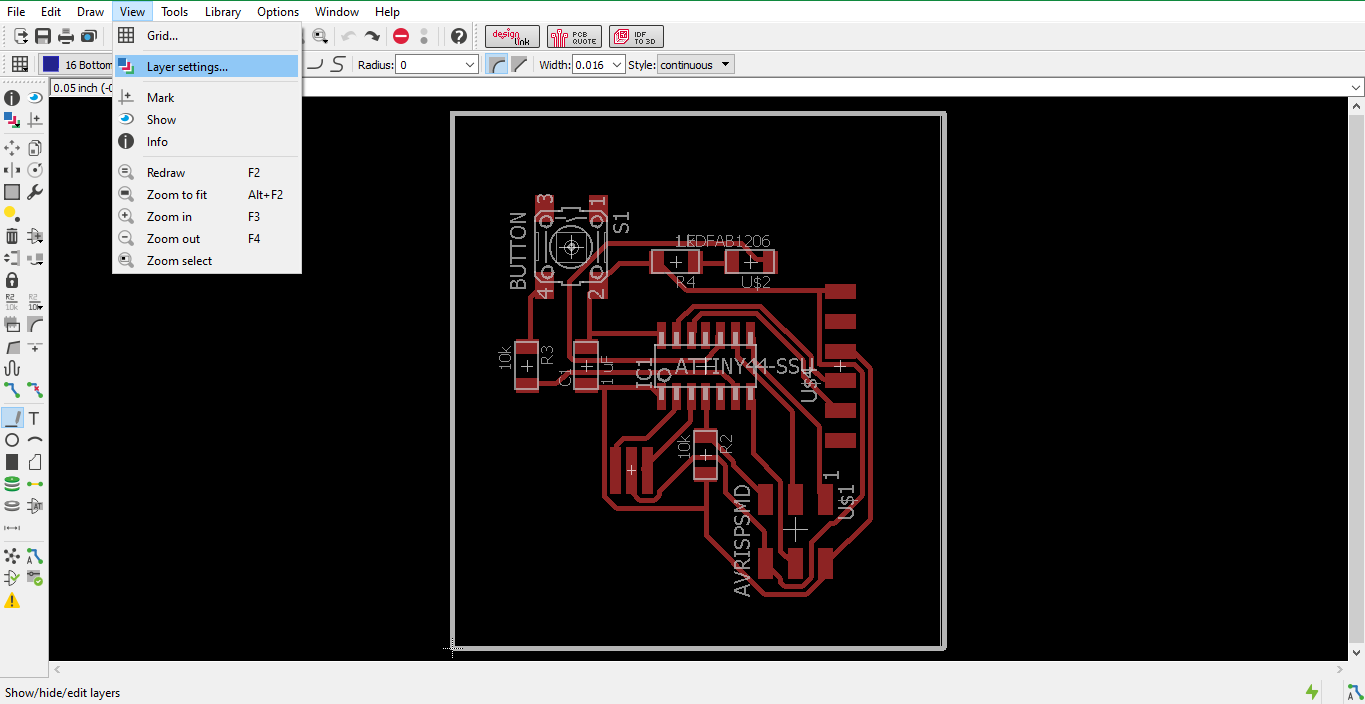Click the Design Link button
The width and height of the screenshot is (1365, 704).
coord(513,36)
